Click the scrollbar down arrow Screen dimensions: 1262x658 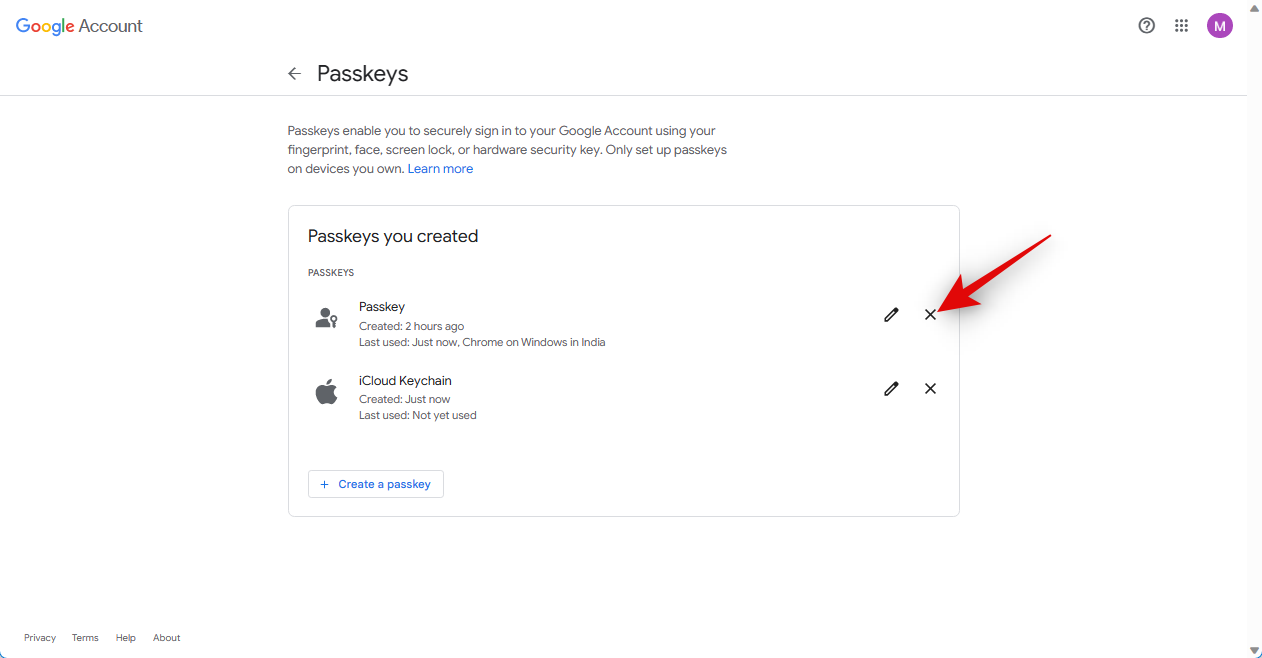click(1254, 650)
